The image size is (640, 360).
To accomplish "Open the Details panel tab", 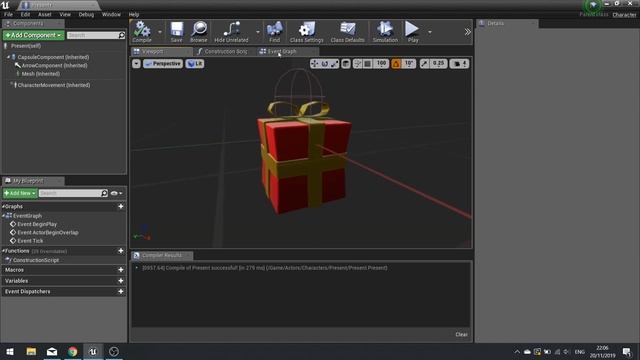I will tap(507, 24).
